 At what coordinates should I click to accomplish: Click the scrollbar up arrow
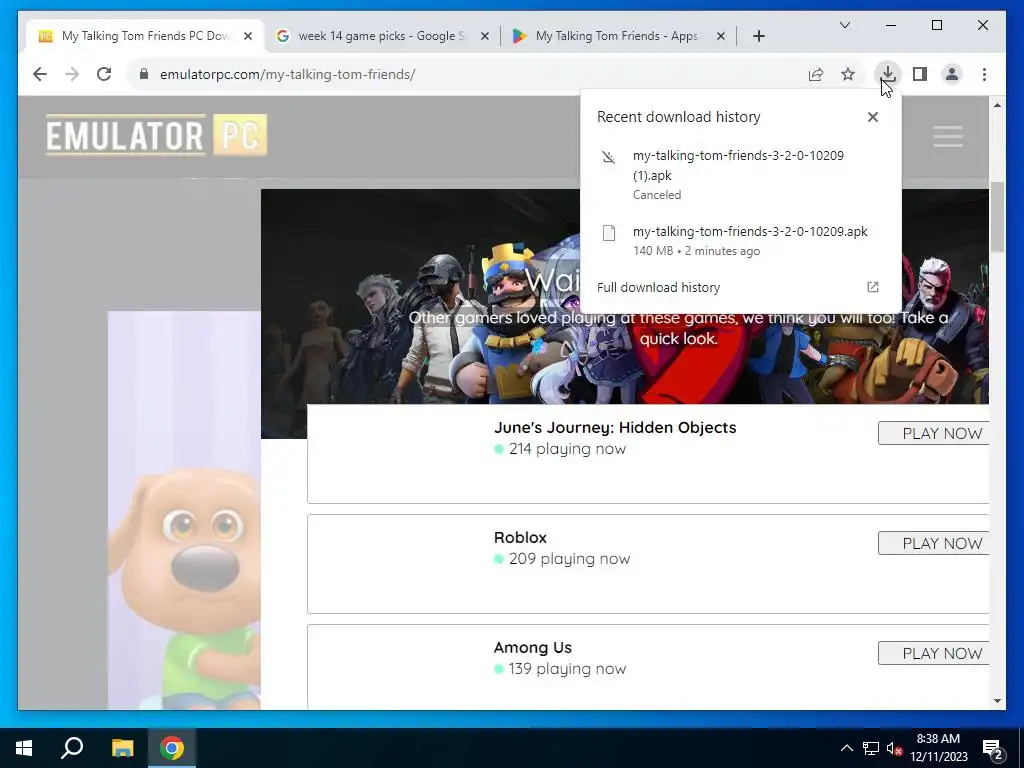pos(997,104)
